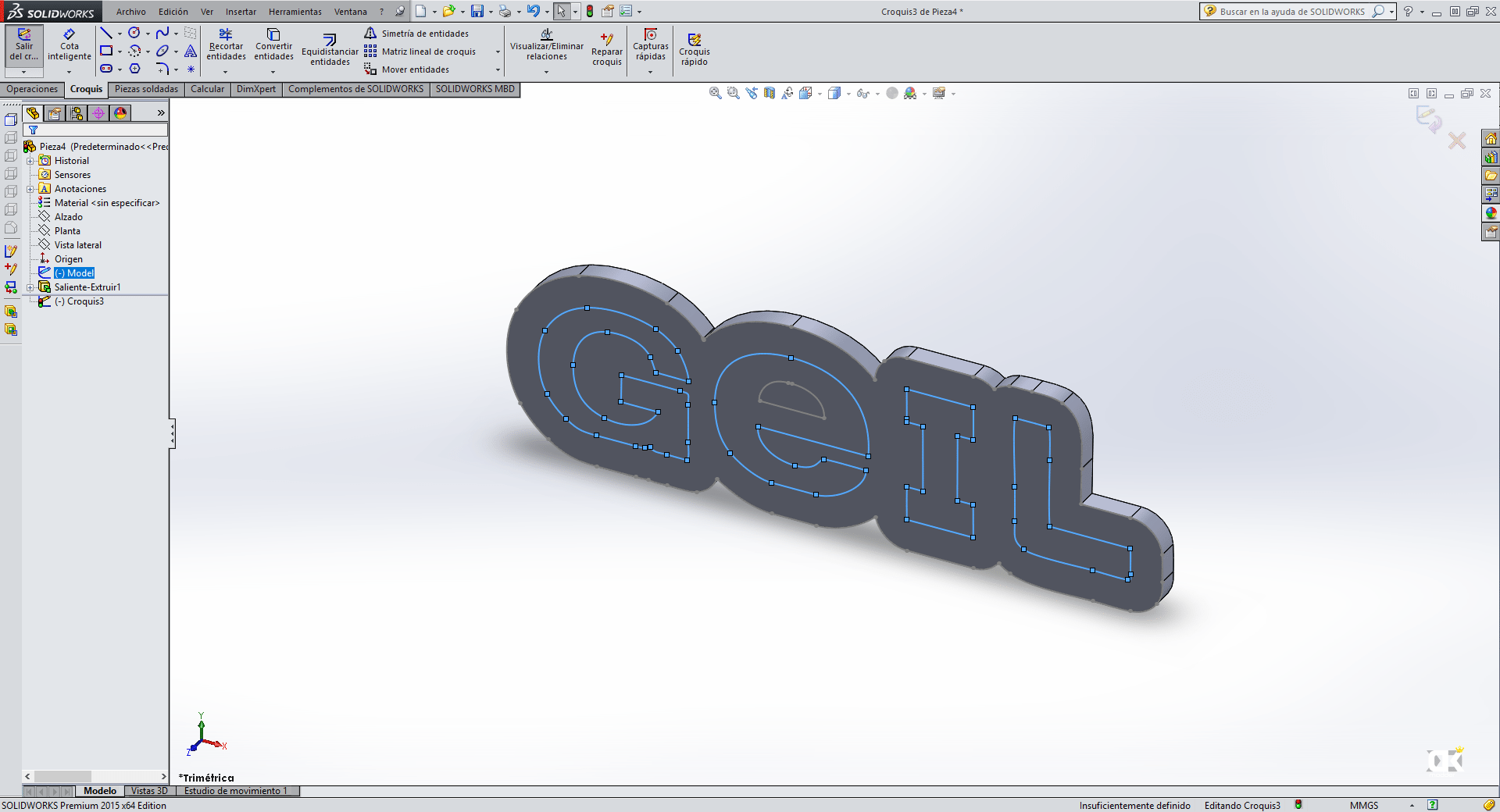Open Capturas rápidas quick snaps

tap(650, 45)
